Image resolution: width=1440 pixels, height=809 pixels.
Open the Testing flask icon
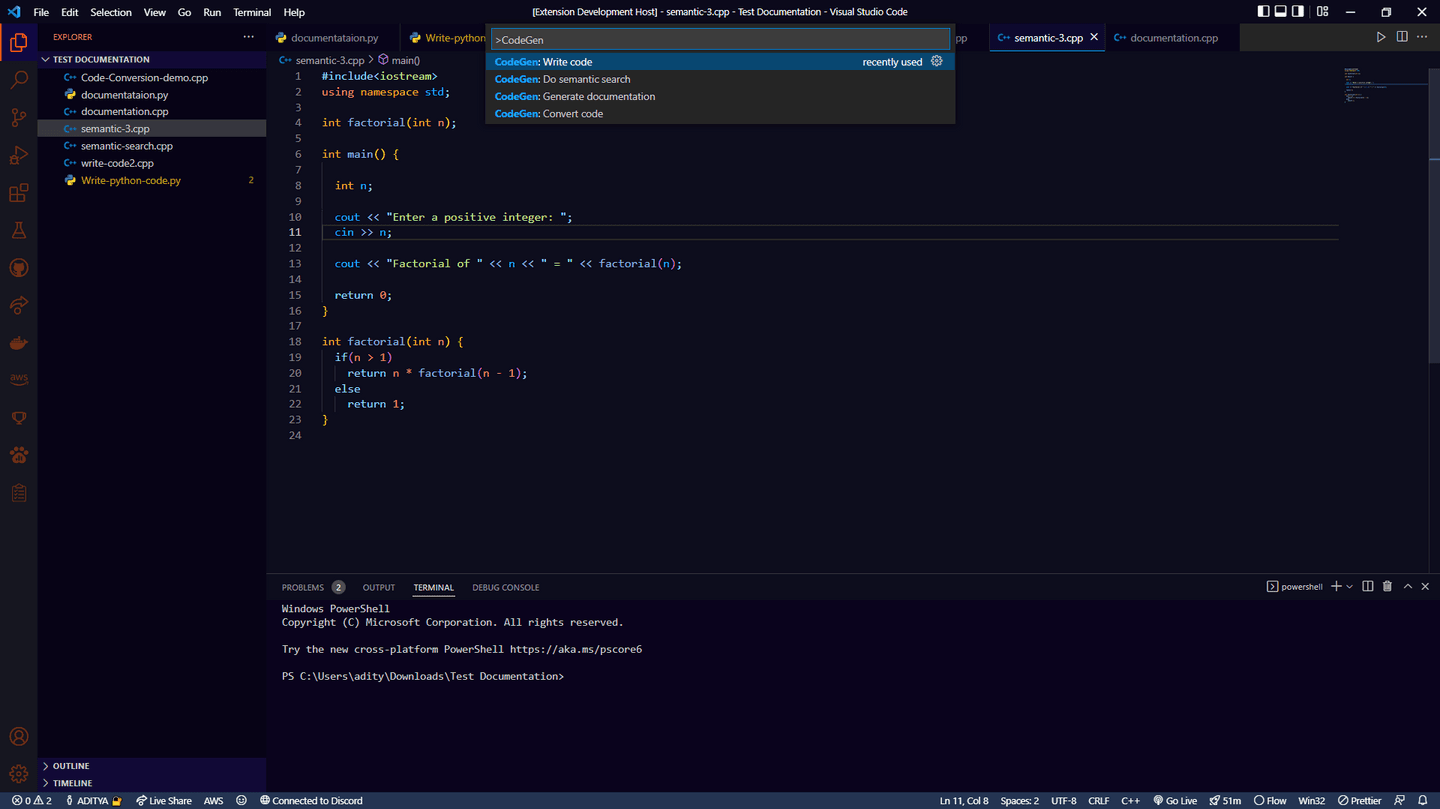(x=19, y=231)
